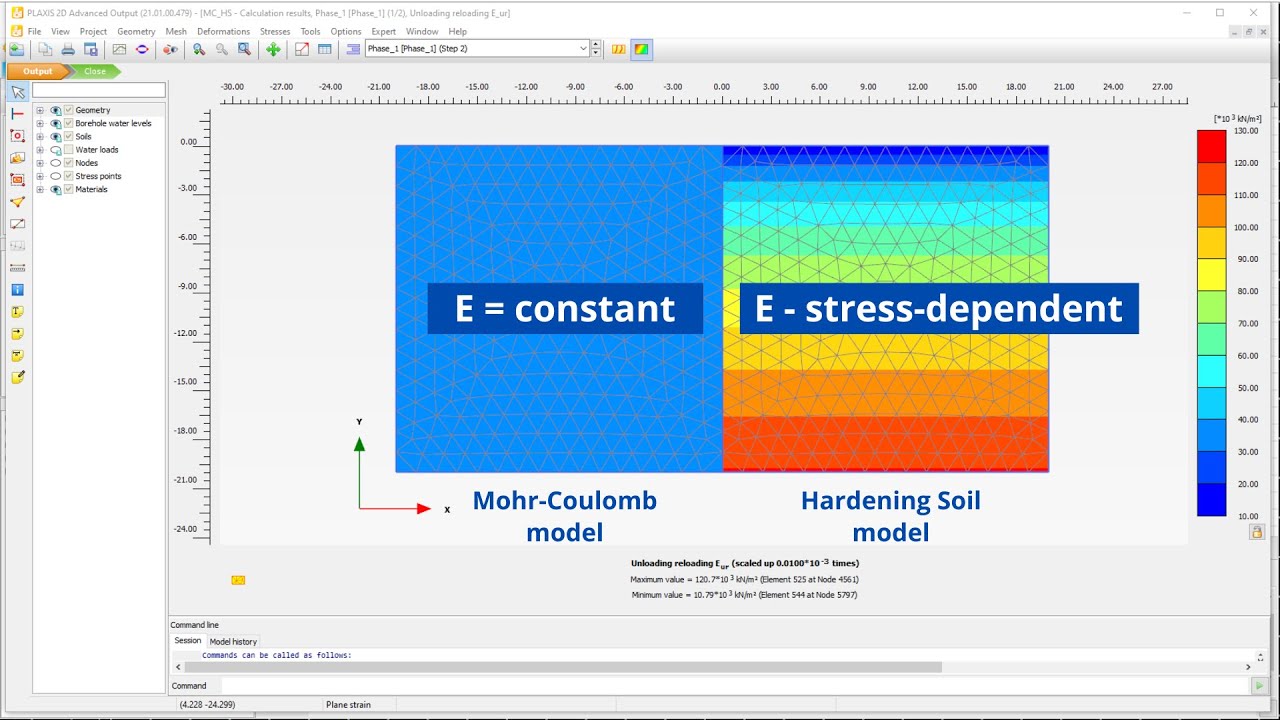Click the red 130.00 legend color band
Viewport: 1280px width, 720px height.
[1211, 146]
